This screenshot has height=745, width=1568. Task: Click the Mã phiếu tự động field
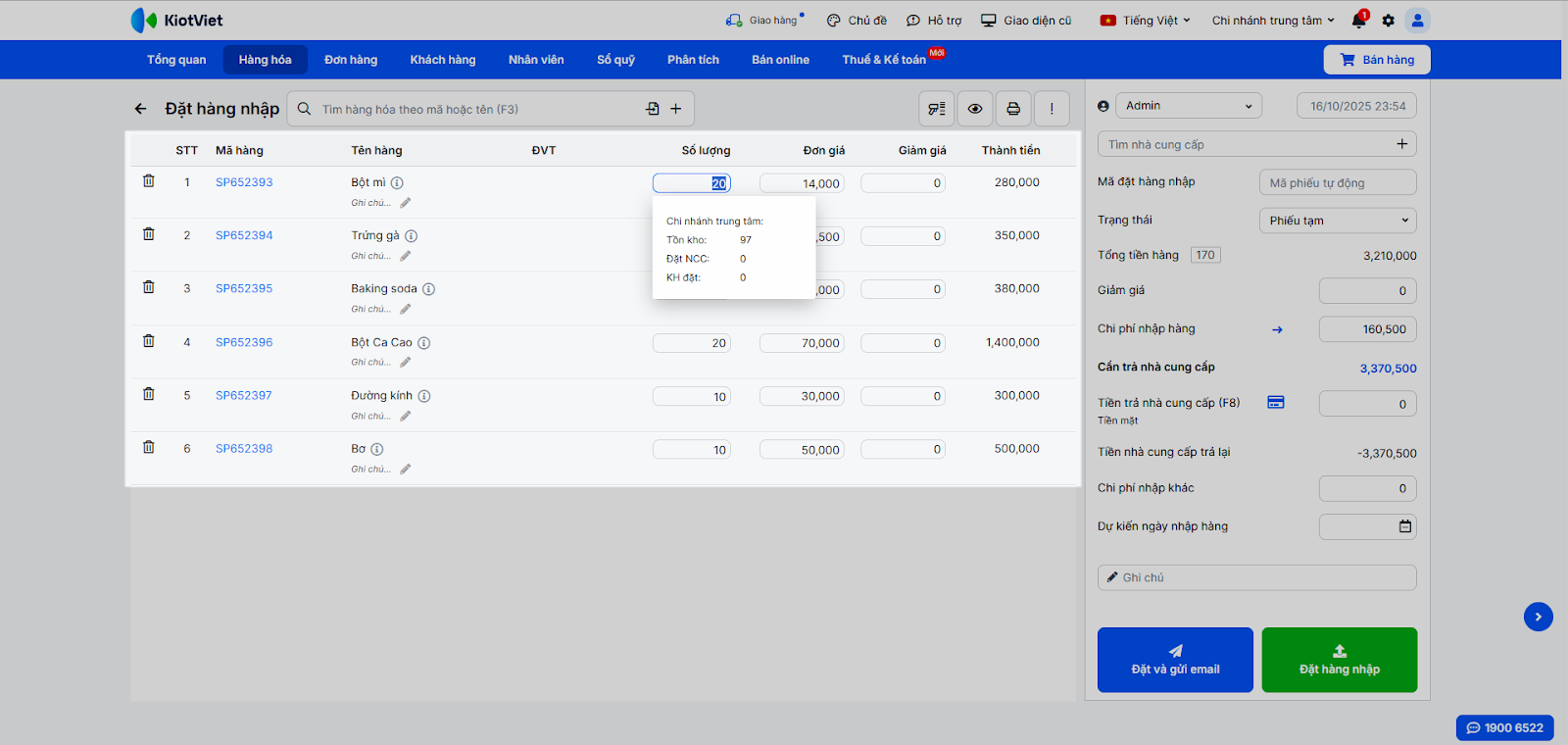pos(1338,182)
